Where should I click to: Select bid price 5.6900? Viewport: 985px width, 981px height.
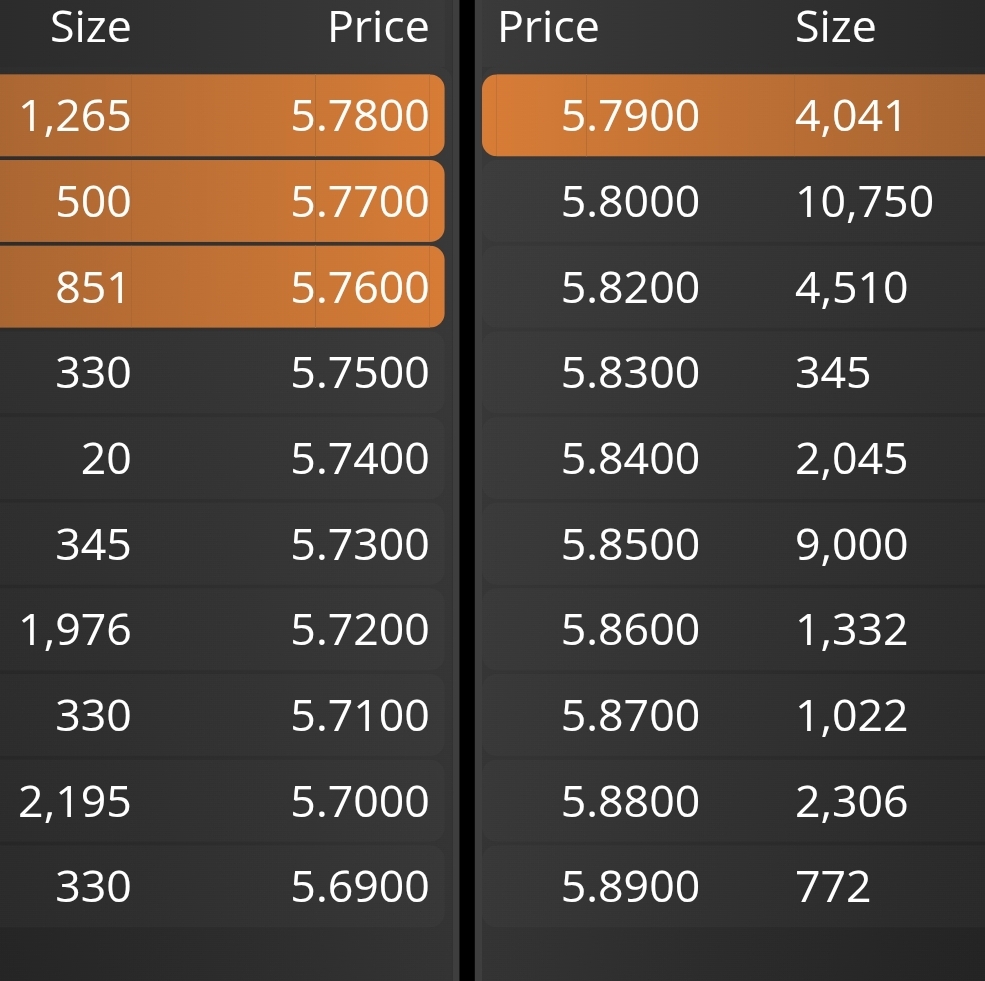click(x=360, y=887)
